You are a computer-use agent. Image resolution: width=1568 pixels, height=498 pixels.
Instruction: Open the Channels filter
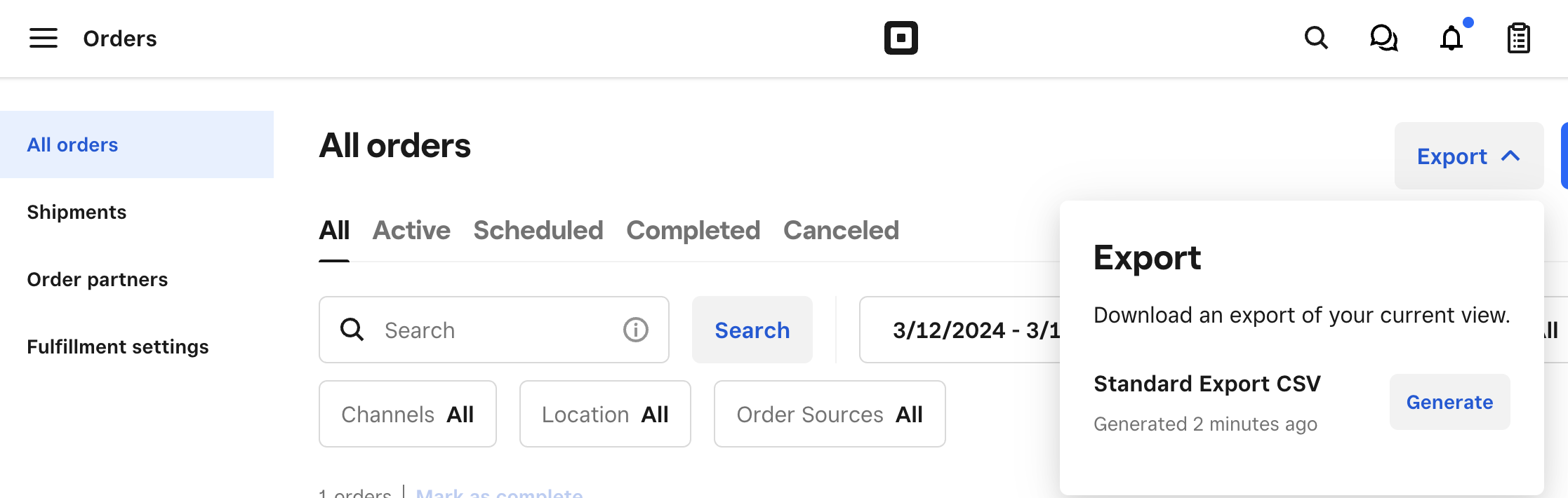(x=407, y=414)
